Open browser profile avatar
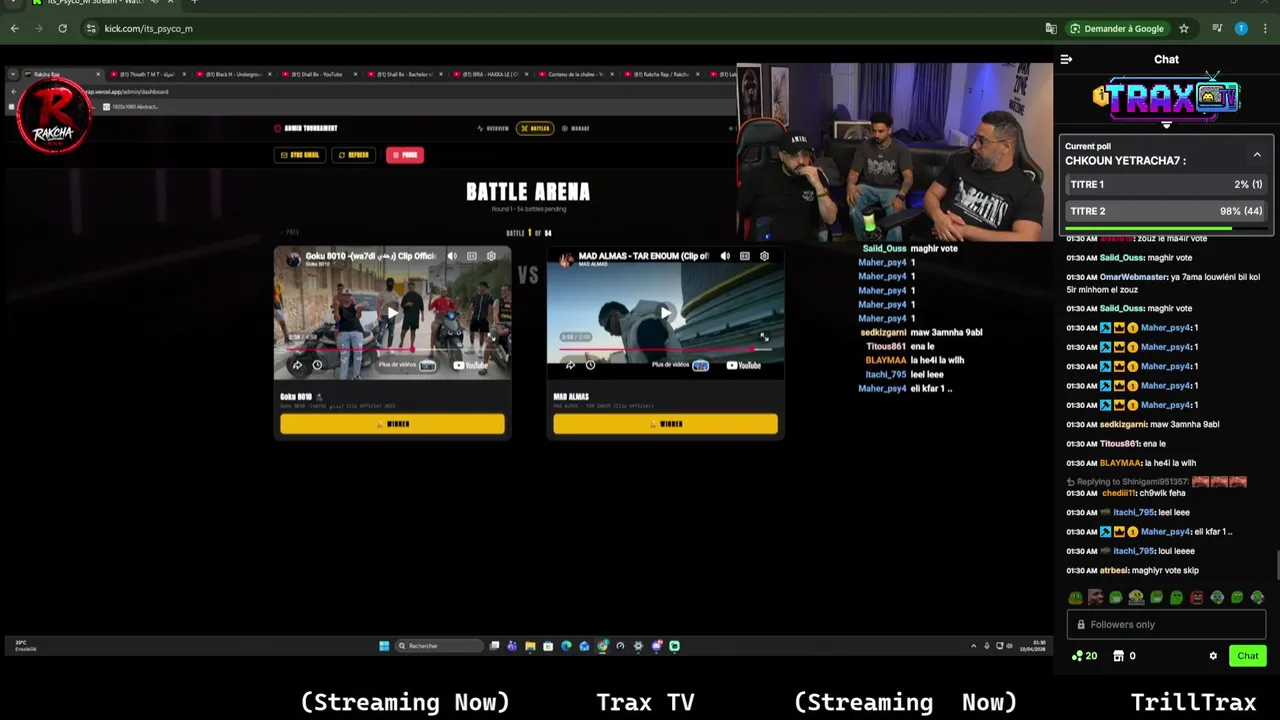This screenshot has width=1280, height=720. tap(1241, 28)
